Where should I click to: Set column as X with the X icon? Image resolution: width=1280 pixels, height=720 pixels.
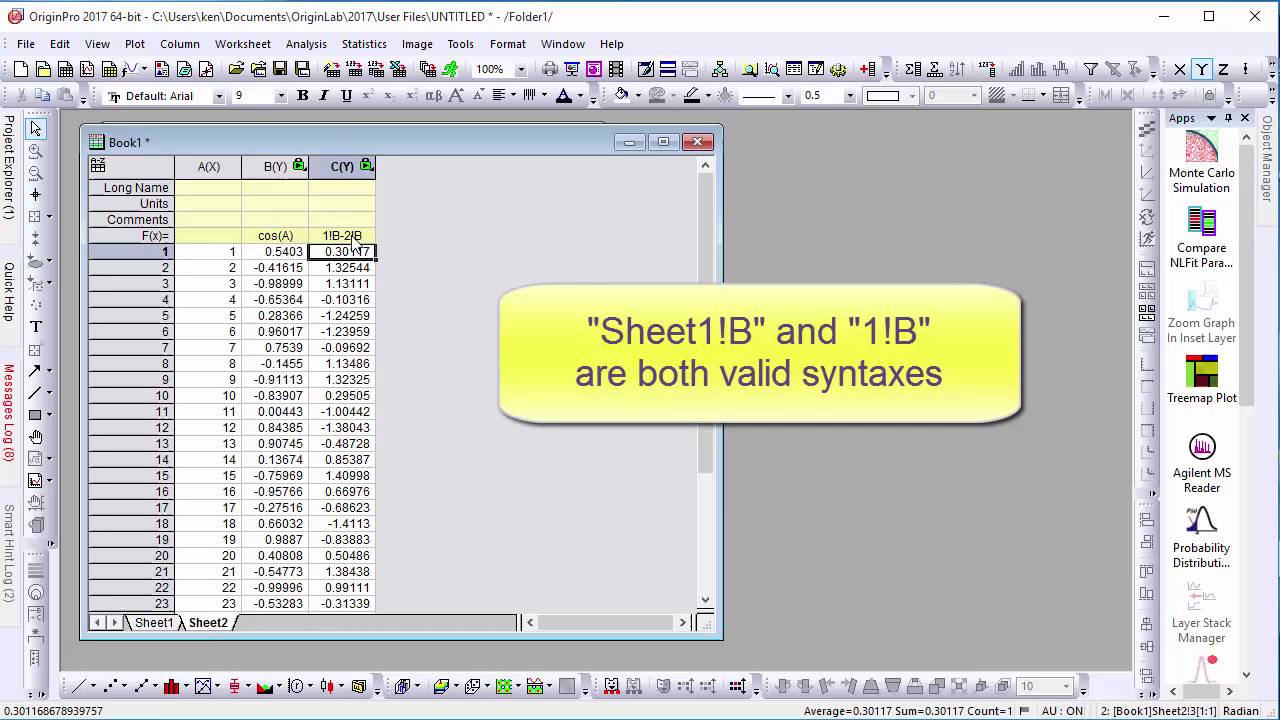[1180, 69]
